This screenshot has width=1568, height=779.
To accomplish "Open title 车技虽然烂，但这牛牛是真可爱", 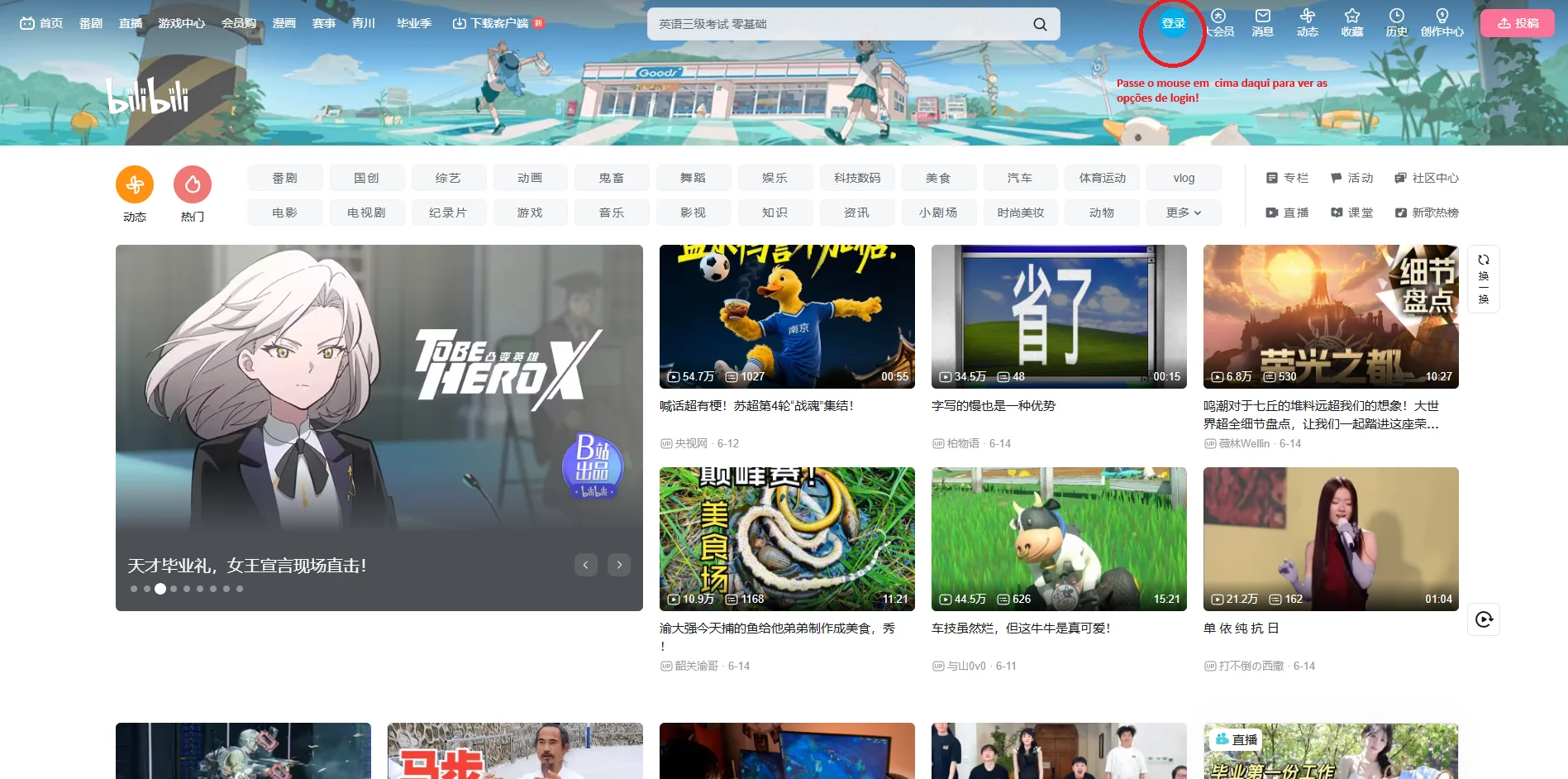I will tap(1021, 628).
